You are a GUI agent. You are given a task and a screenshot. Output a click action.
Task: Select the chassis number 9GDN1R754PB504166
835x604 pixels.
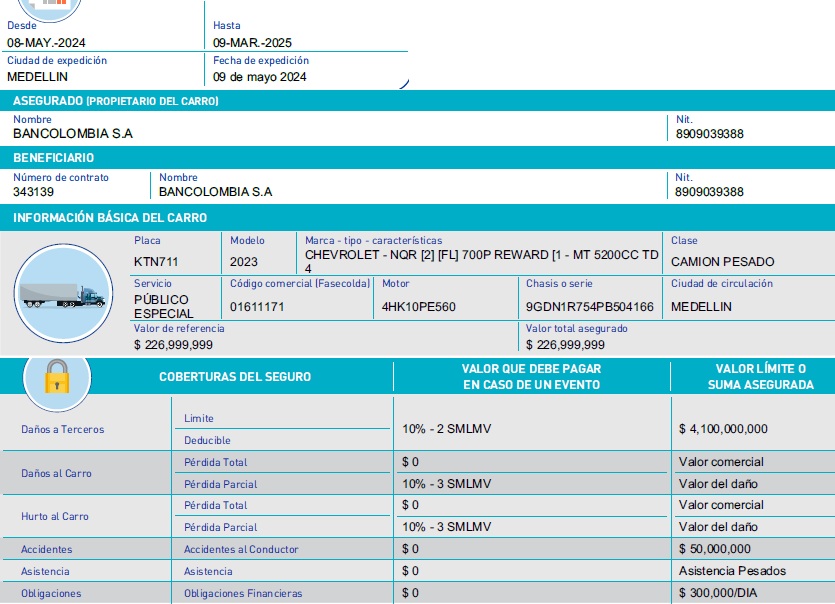coord(590,307)
